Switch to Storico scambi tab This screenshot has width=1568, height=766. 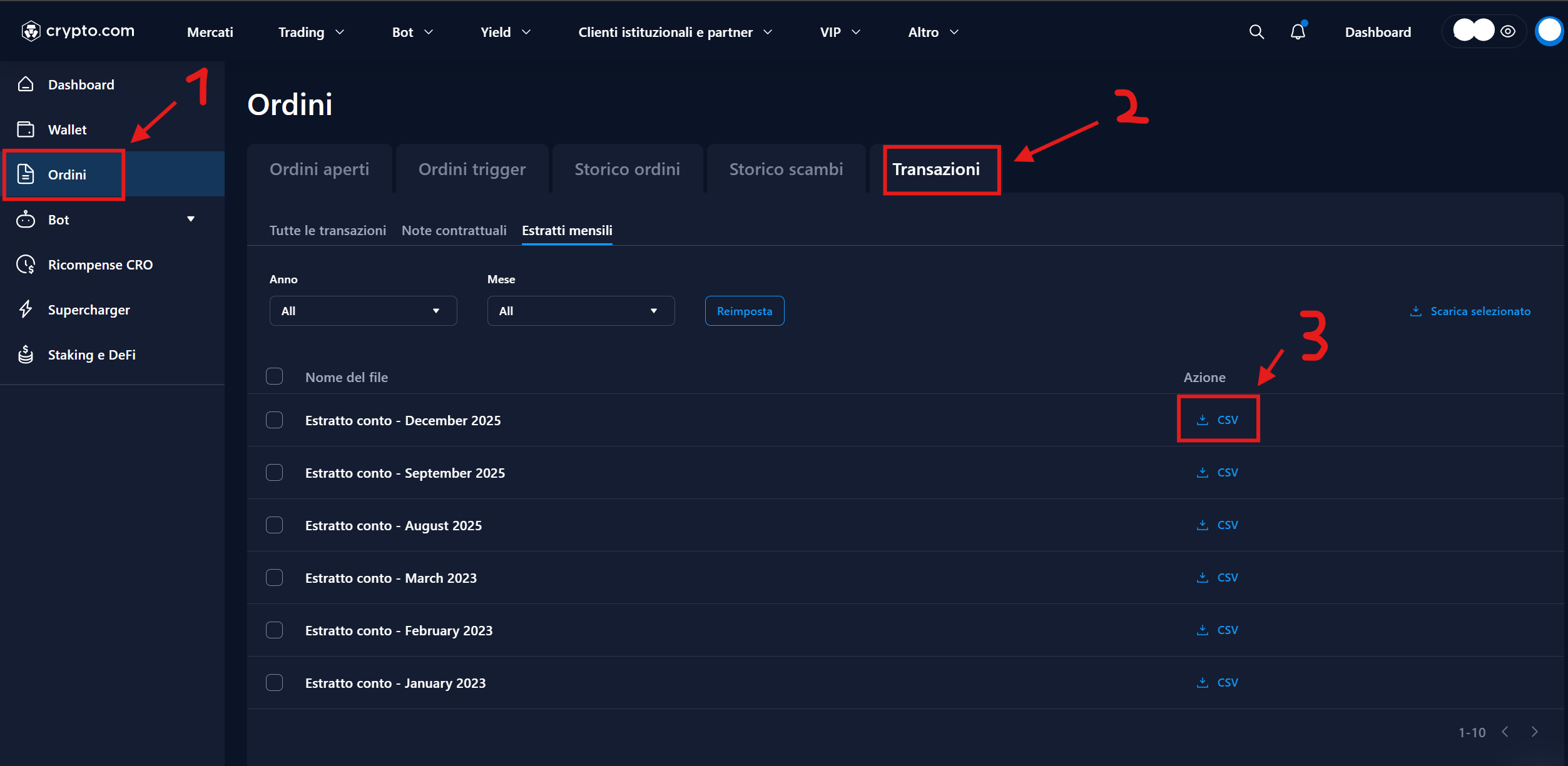click(x=786, y=169)
